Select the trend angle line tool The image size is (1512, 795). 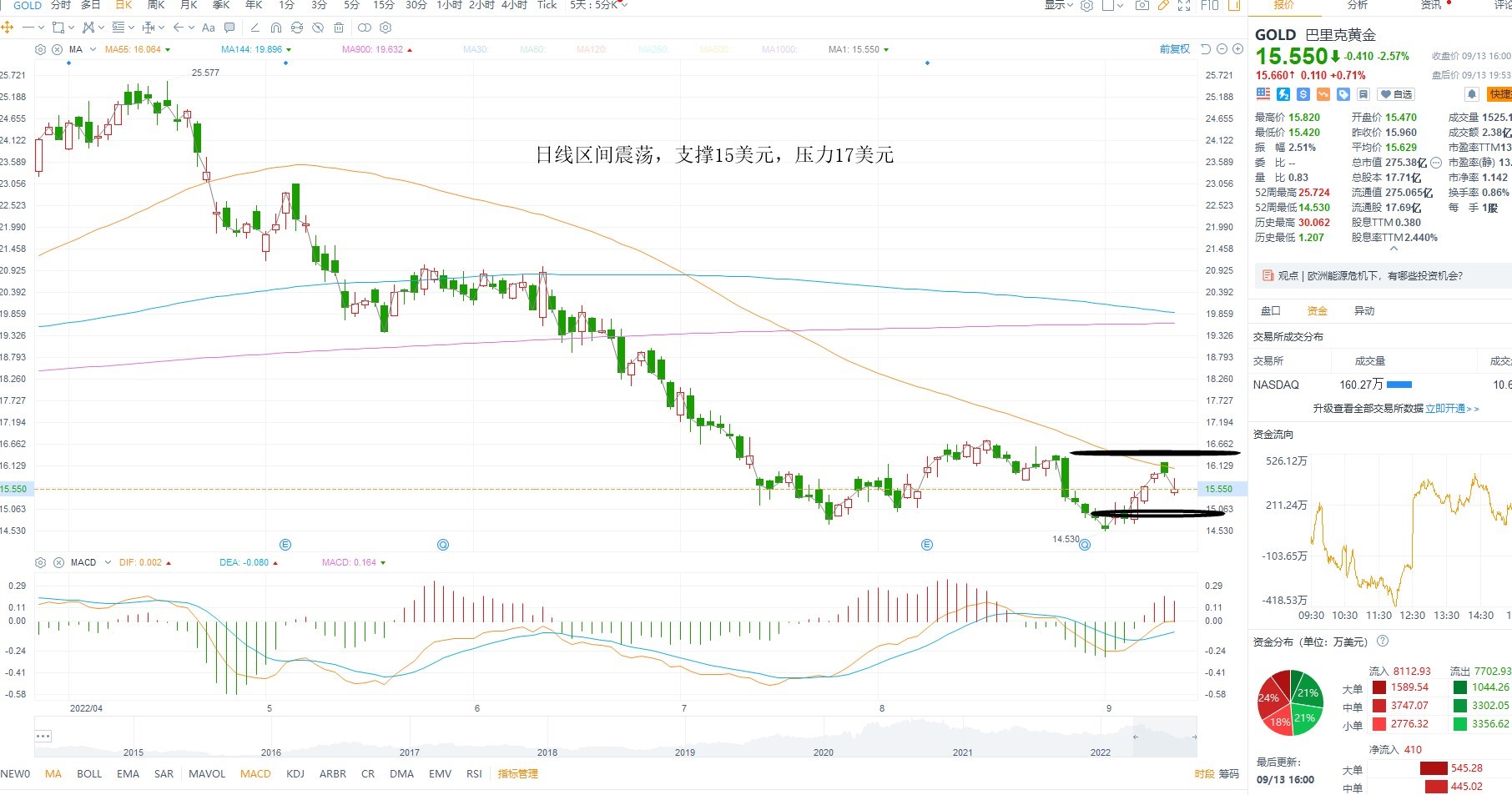pos(255,28)
